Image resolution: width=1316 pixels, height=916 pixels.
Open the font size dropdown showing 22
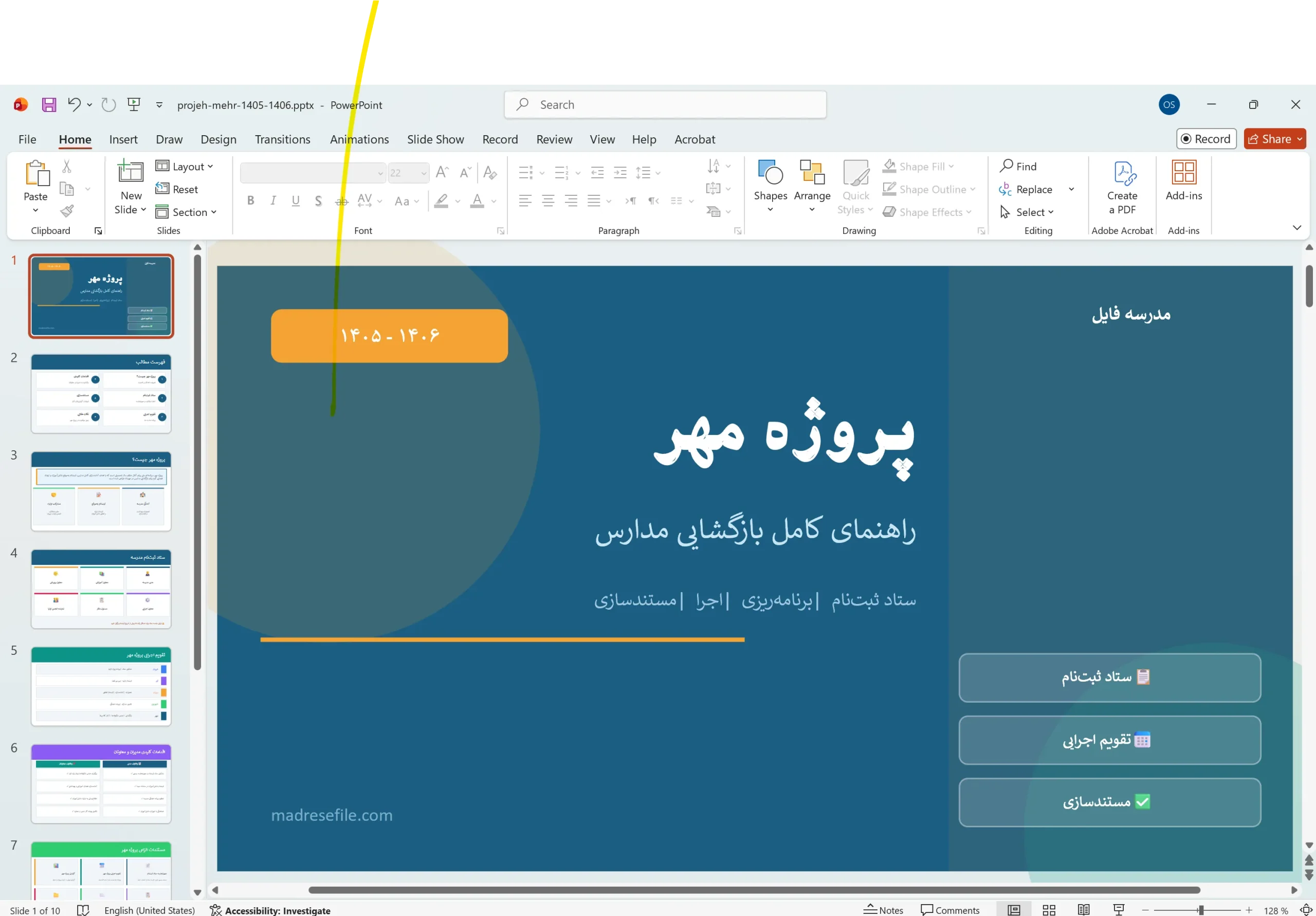423,173
